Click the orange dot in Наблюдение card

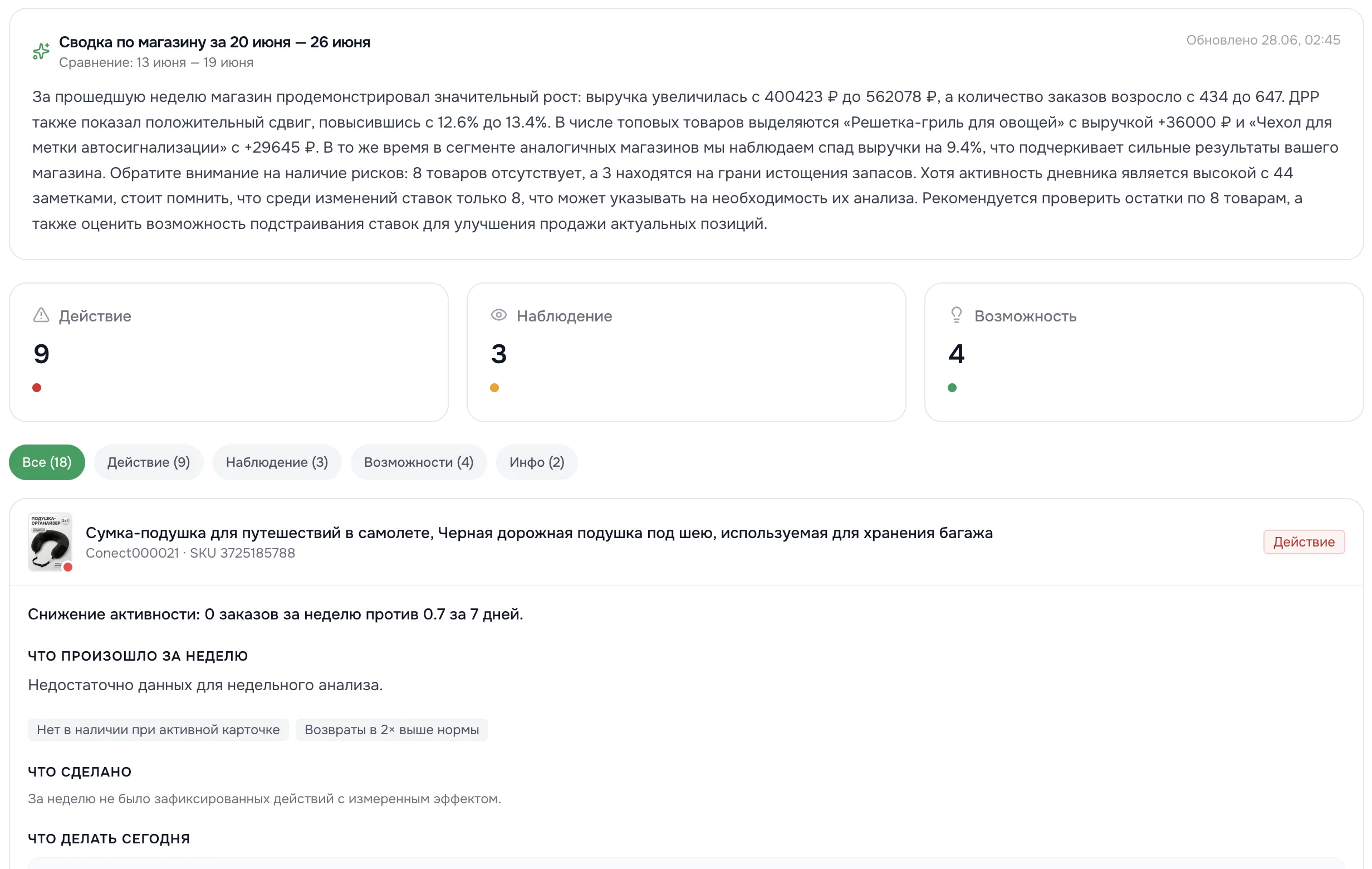click(494, 388)
